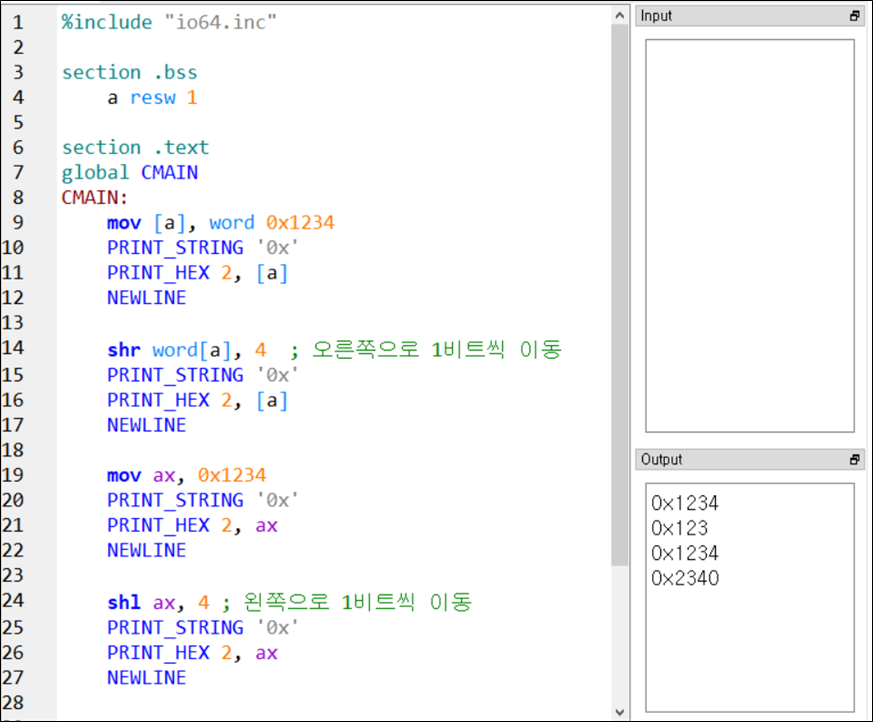Click the editor scrollbar up arrow

(620, 16)
